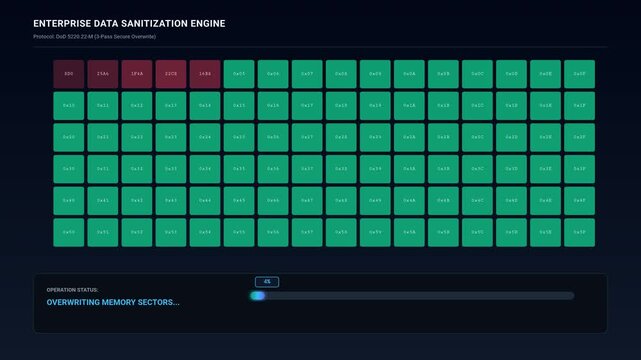This screenshot has height=360, width=641.
Task: Select memory sector 0x24
Action: point(205,137)
